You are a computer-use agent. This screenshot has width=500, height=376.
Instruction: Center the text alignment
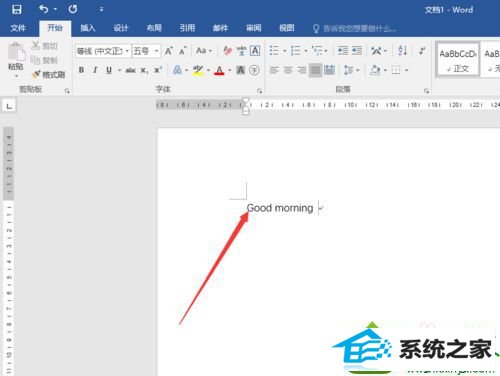pyautogui.click(x=288, y=70)
